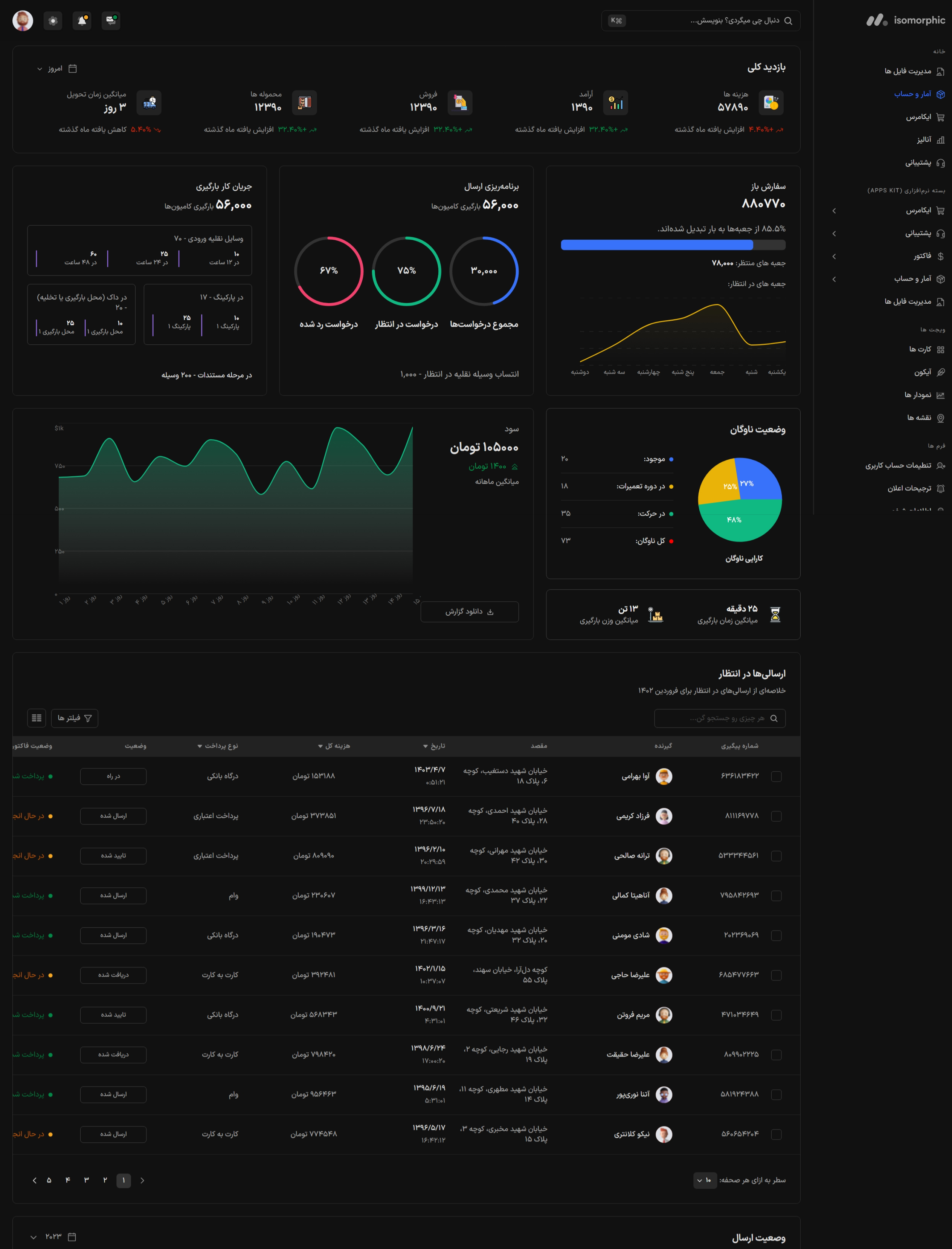Screen dimensions: 952x1249
Task: Click the shipments table search icon
Action: 774,719
